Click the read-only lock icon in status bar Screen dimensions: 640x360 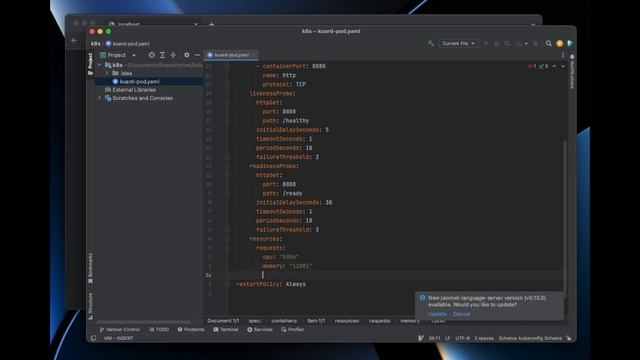569,338
